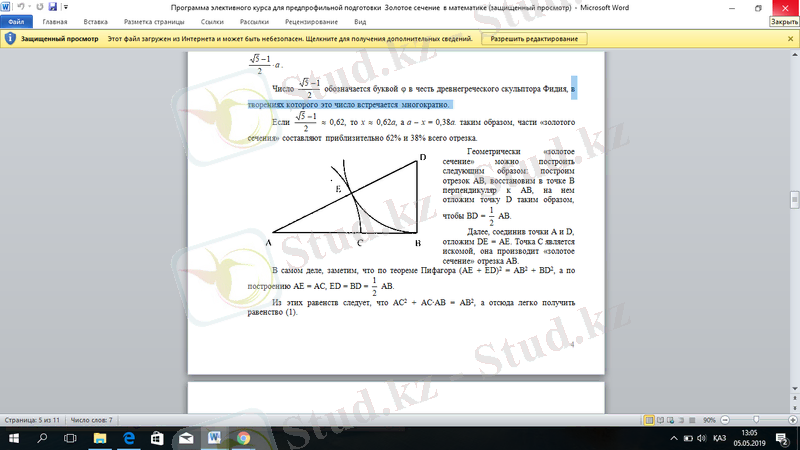Click the zoom in plus button

[792, 420]
